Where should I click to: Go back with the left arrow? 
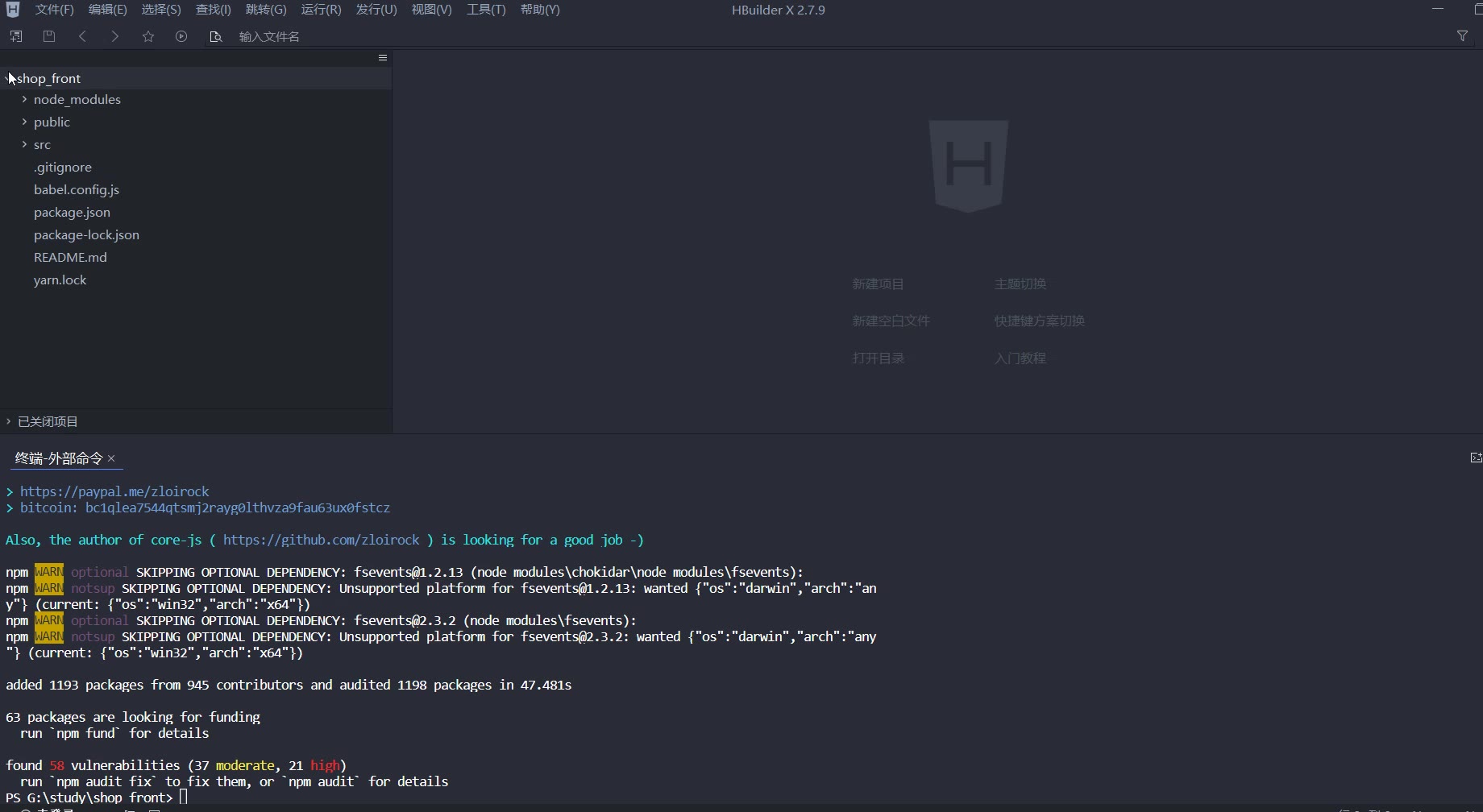pos(82,36)
